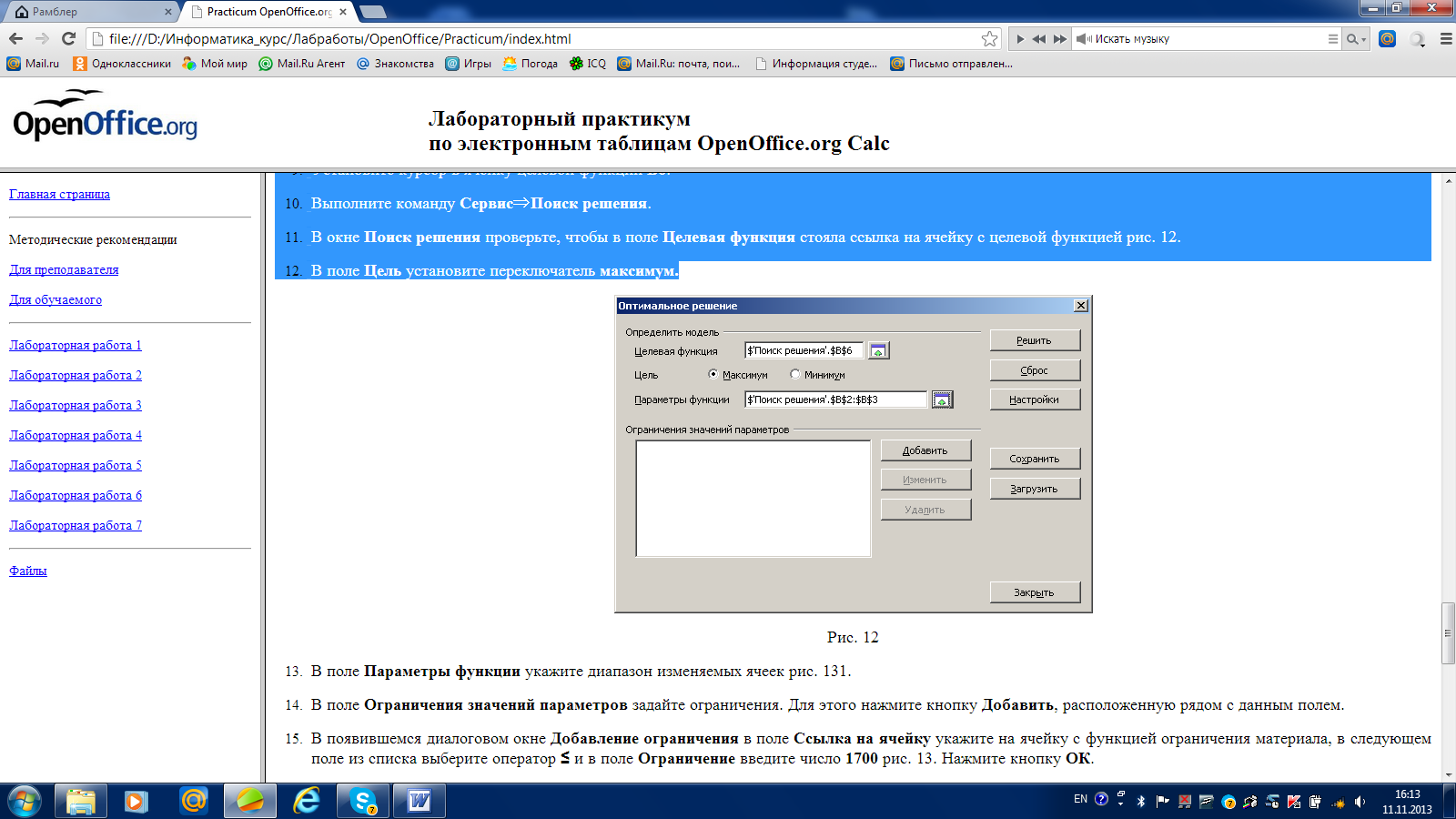The width and height of the screenshot is (1456, 819).
Task: Open the music search list icon
Action: 1333,39
